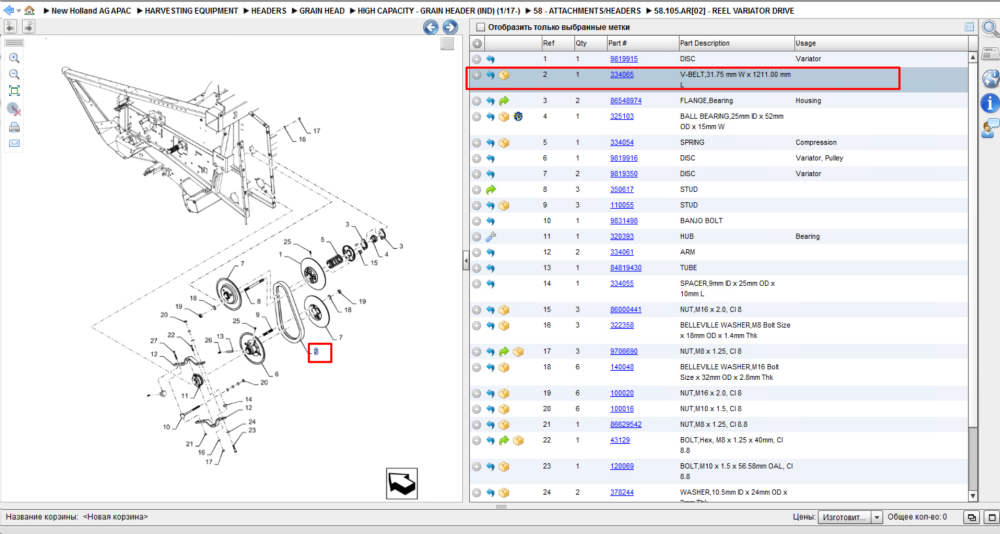The width and height of the screenshot is (1000, 534).
Task: Click the Usage column header
Action: [x=880, y=43]
